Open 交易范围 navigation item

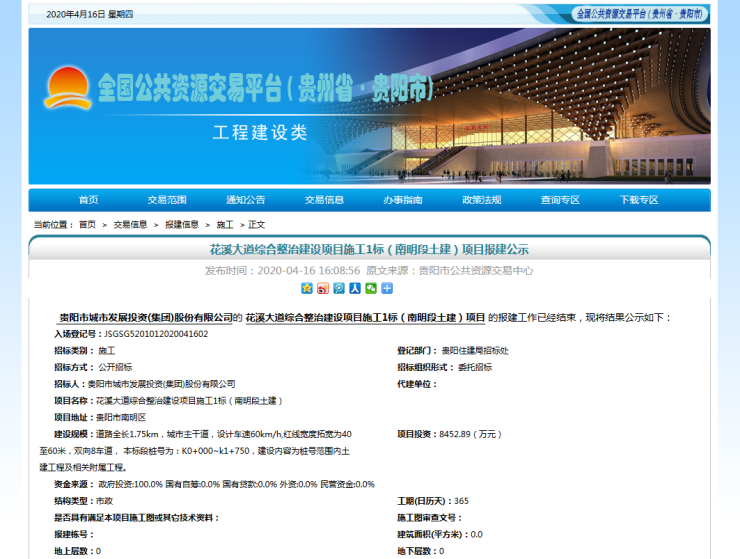pos(167,200)
